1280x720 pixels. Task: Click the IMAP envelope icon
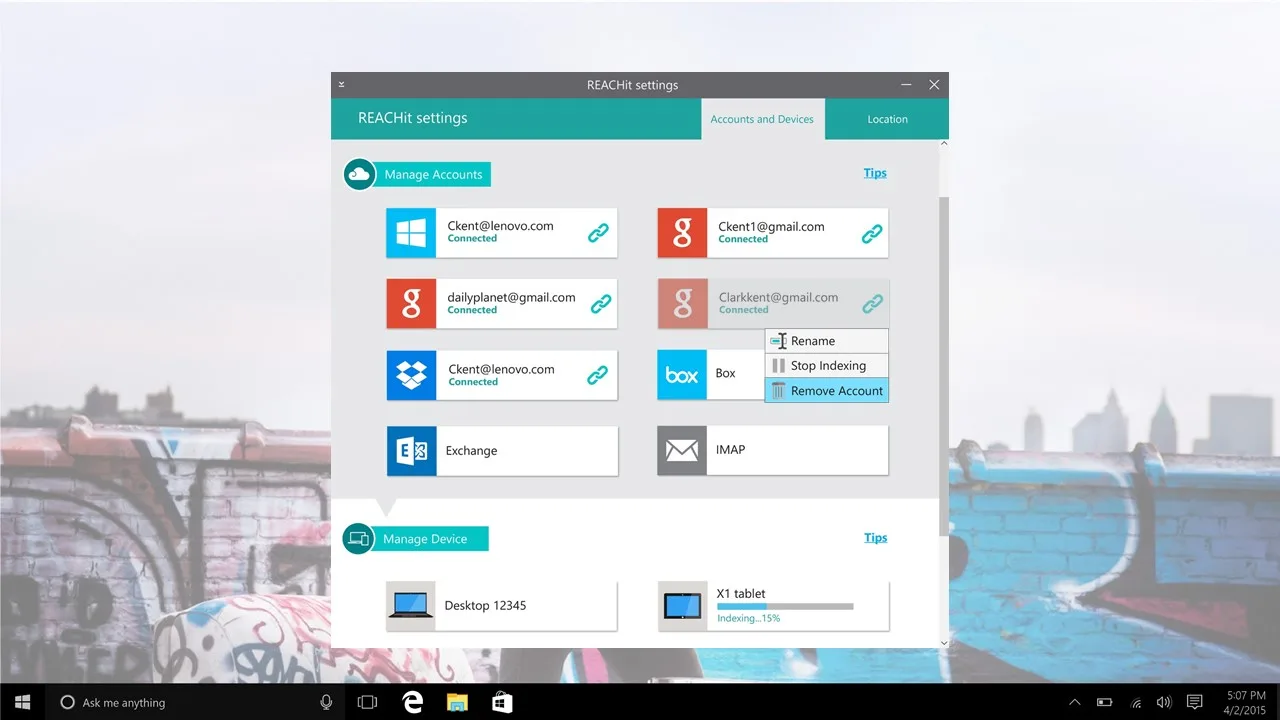click(682, 451)
